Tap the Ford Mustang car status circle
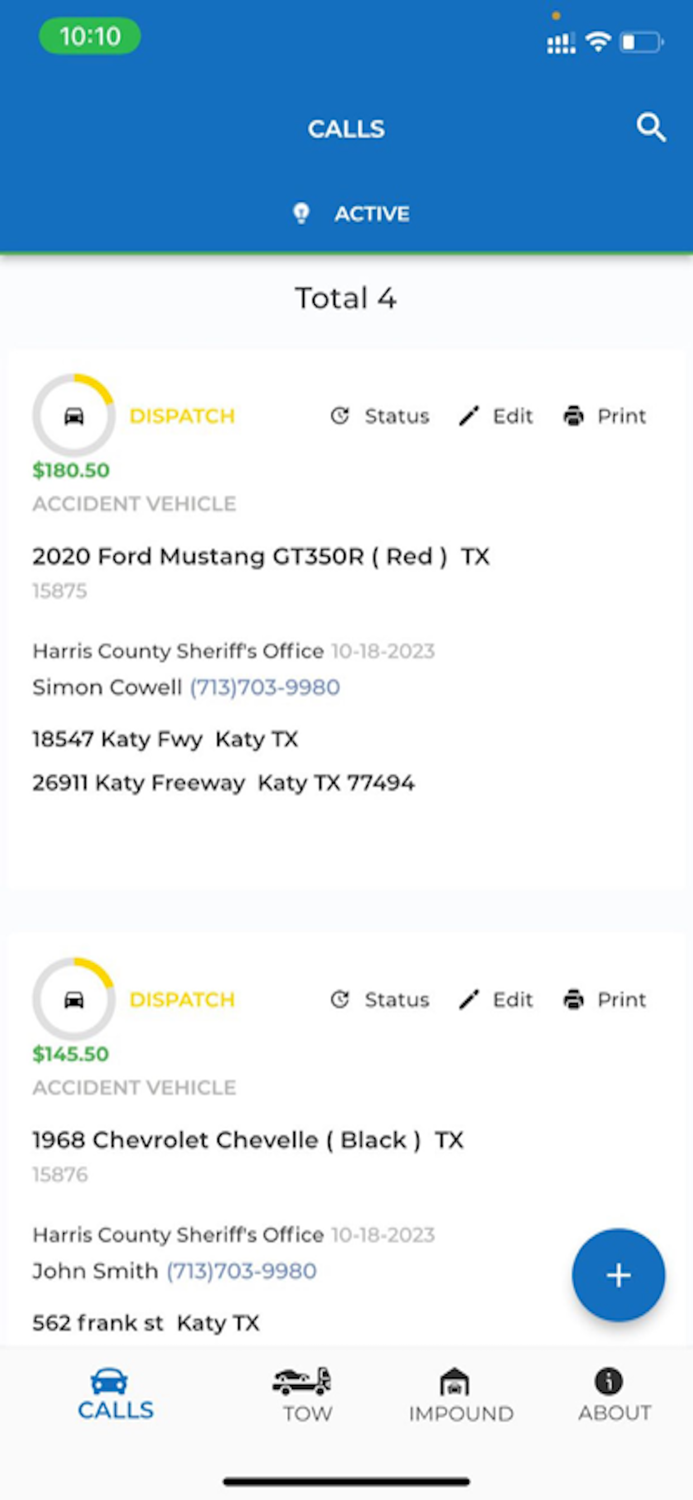 click(x=74, y=416)
